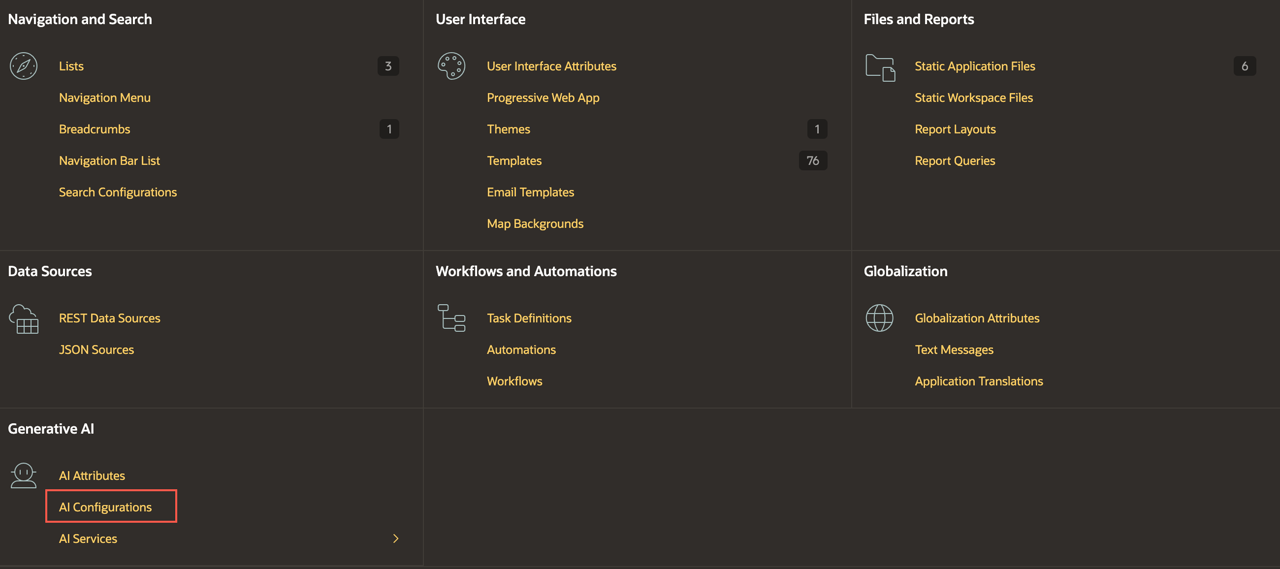The image size is (1280, 569).
Task: Click the cloud table icon for Data Sources
Action: pos(24,319)
